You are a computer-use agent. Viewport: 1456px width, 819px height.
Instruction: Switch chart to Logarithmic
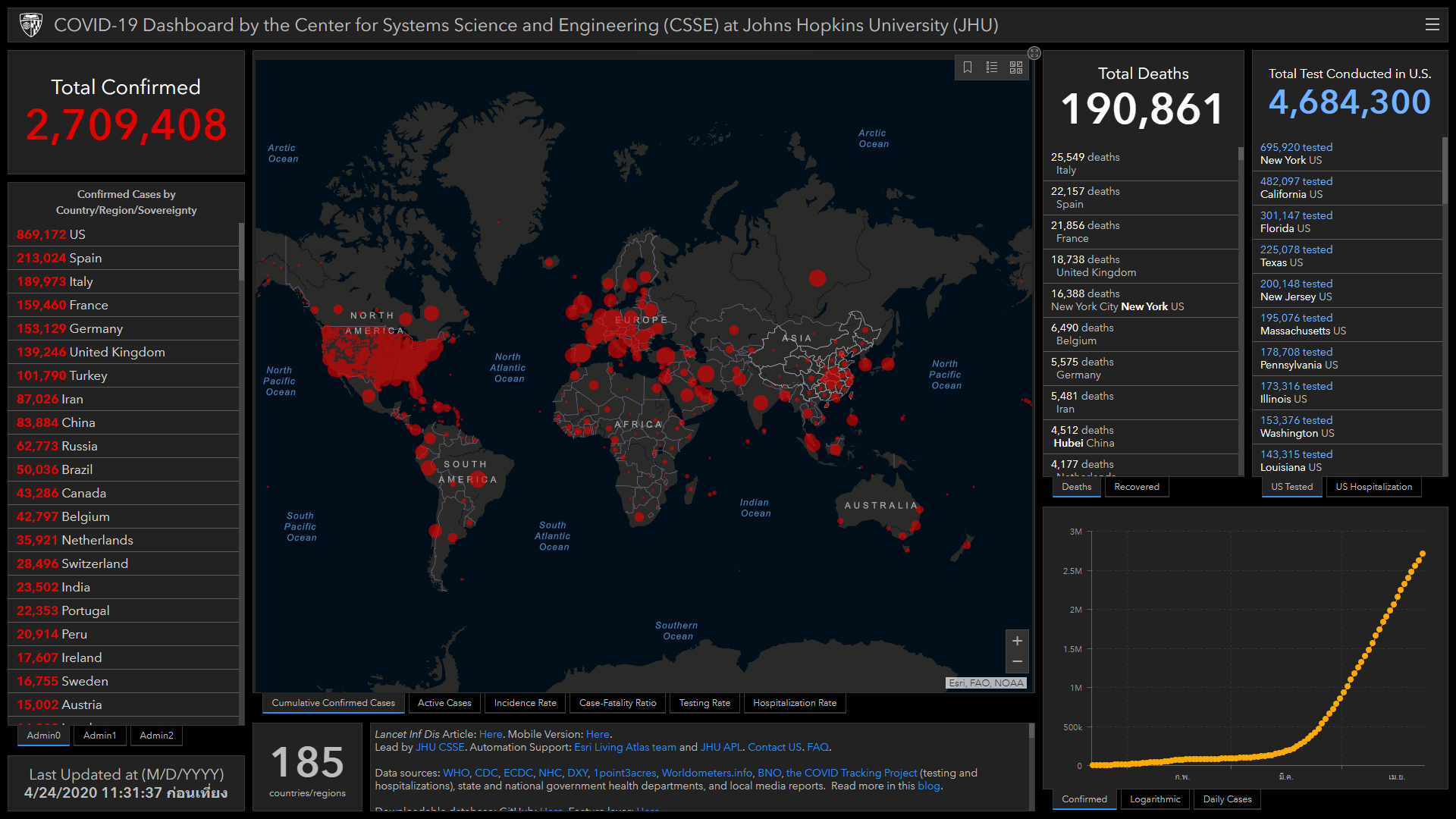point(1155,799)
